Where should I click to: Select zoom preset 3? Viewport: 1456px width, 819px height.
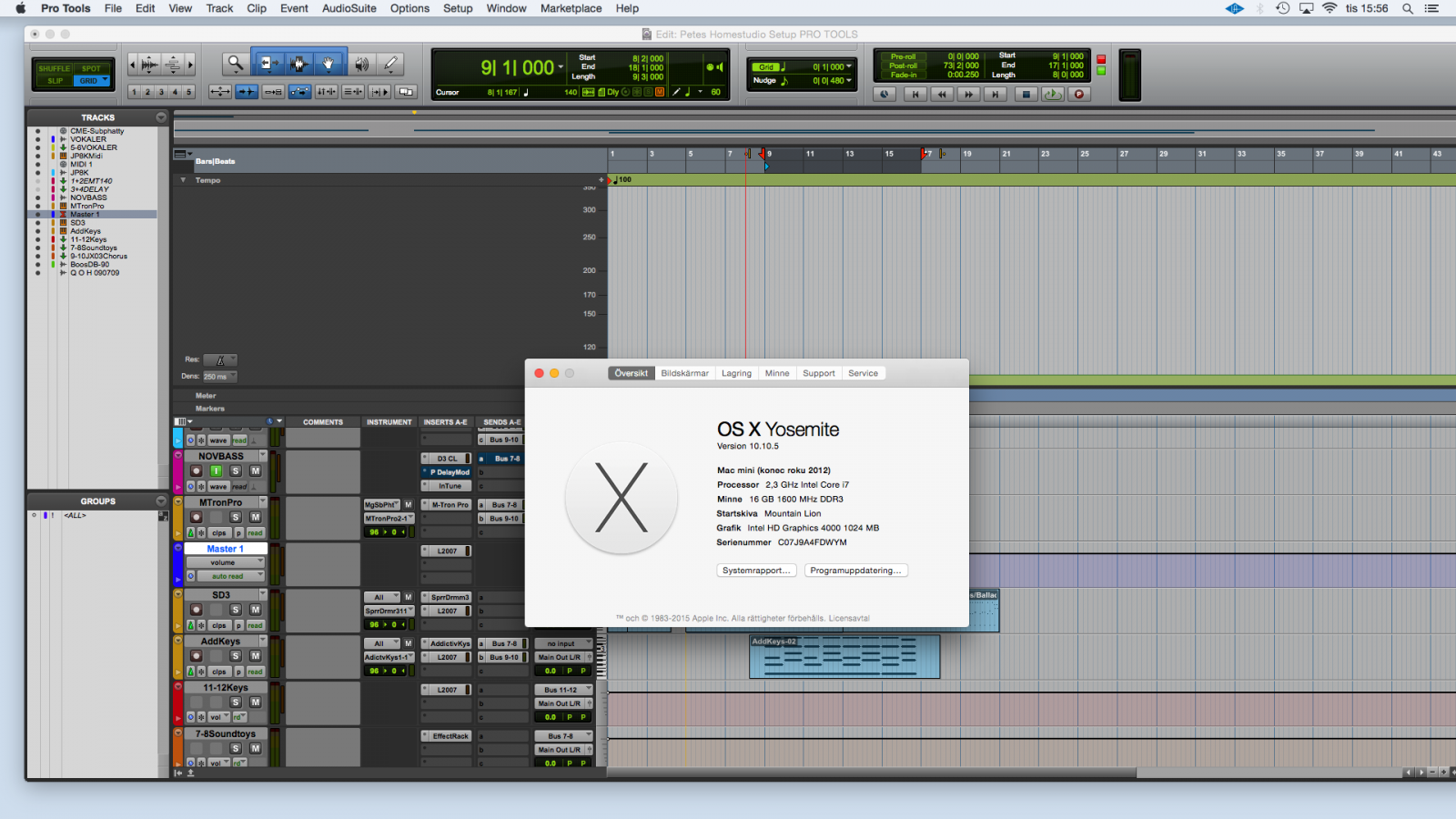click(161, 92)
